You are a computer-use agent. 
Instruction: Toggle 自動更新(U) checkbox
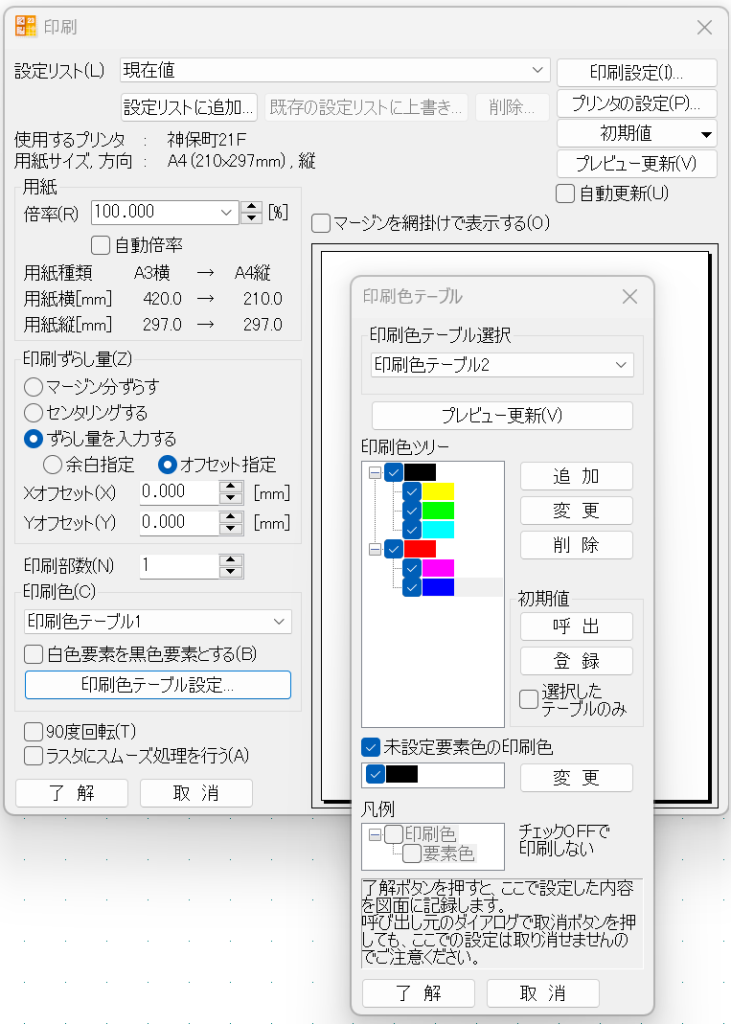tap(566, 193)
